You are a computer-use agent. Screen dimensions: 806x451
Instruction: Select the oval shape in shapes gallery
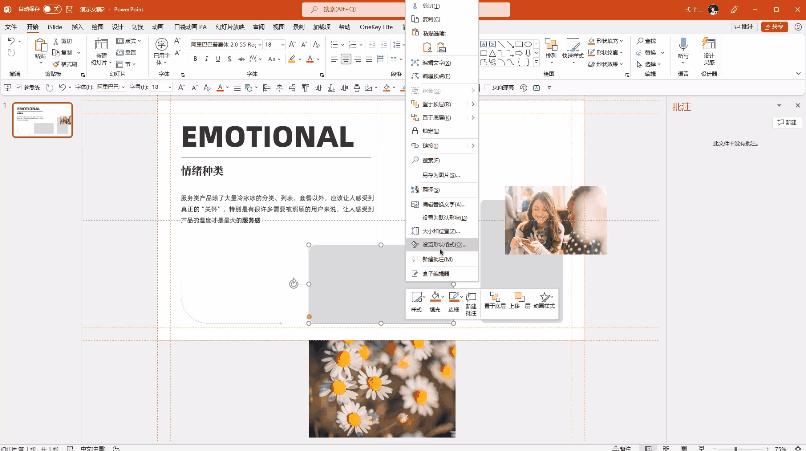[x=528, y=45]
